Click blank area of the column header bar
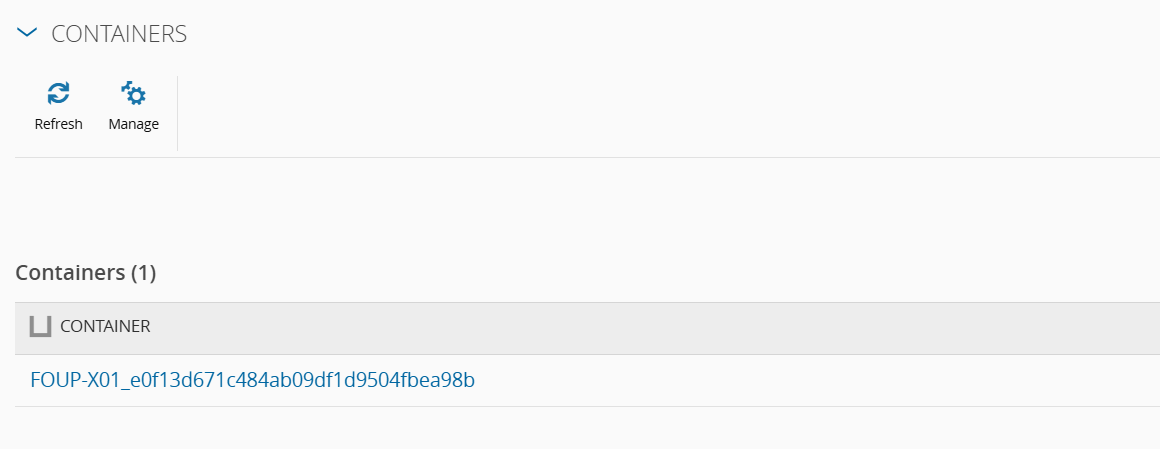This screenshot has height=449, width=1160. pyautogui.click(x=650, y=327)
